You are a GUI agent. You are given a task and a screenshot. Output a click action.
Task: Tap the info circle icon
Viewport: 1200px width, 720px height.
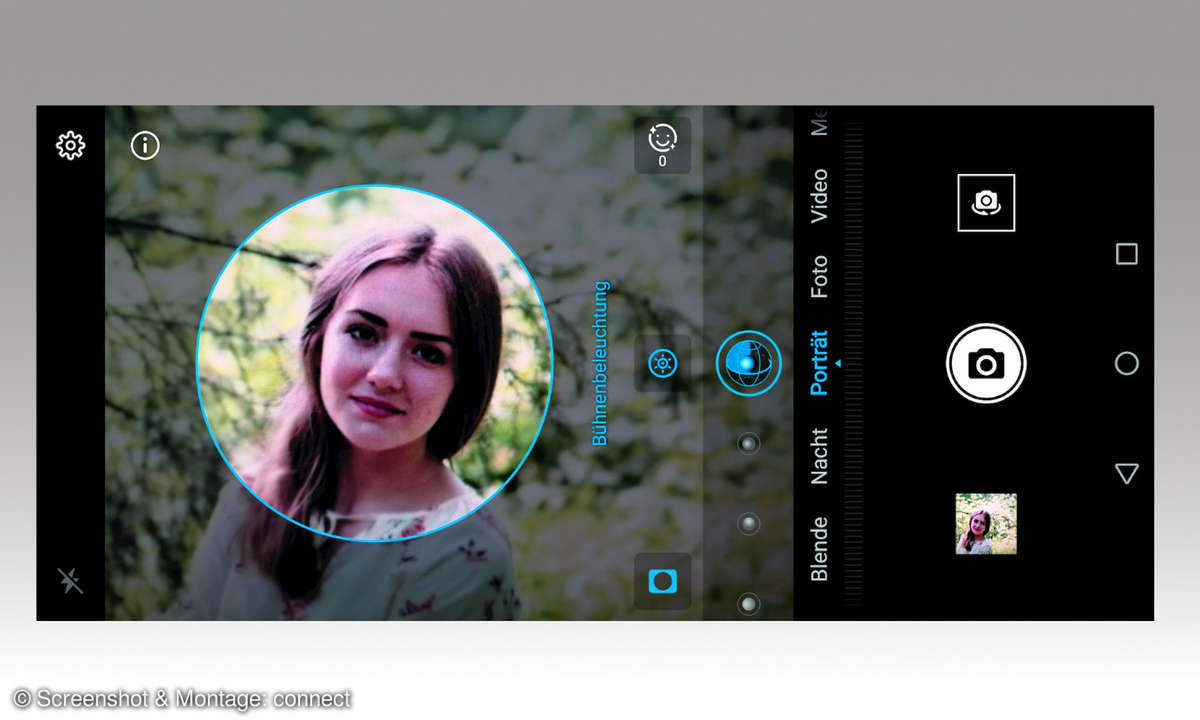[145, 146]
